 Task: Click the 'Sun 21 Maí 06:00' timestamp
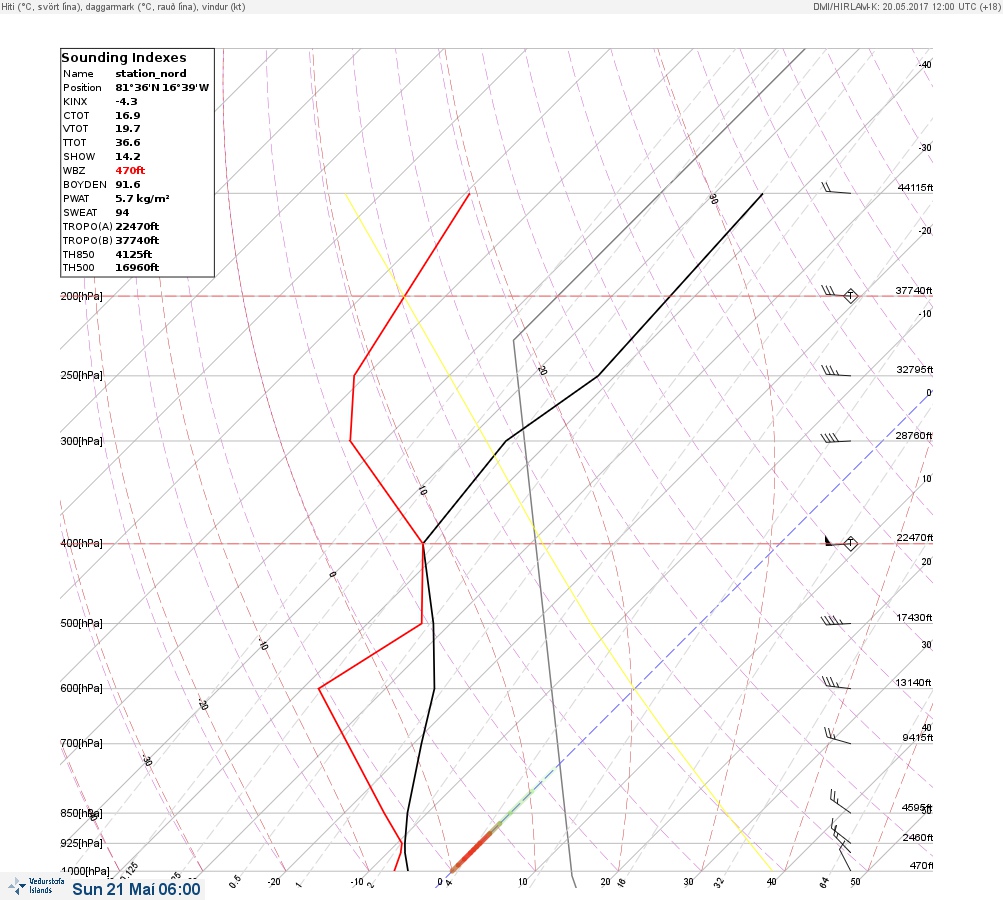pos(136,889)
